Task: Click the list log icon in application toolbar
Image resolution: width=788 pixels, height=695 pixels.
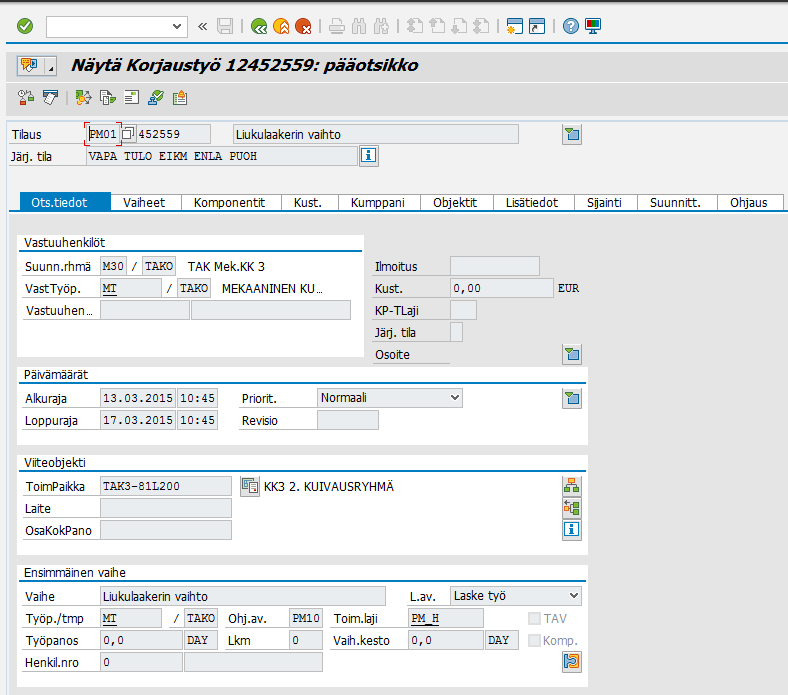Action: tap(132, 97)
